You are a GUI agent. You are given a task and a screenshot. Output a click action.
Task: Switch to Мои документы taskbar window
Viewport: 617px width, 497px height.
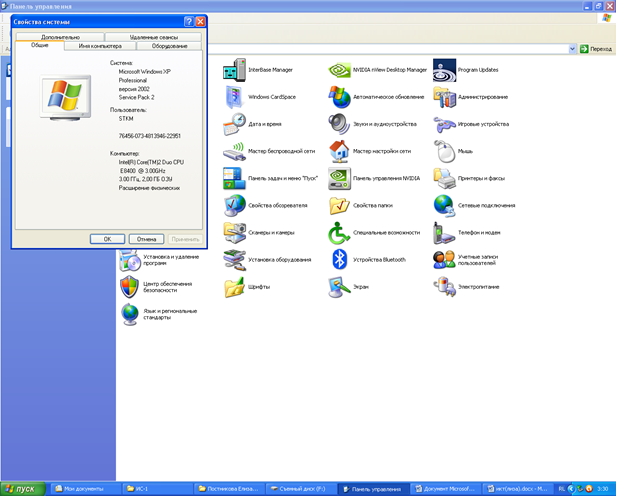[x=86, y=489]
